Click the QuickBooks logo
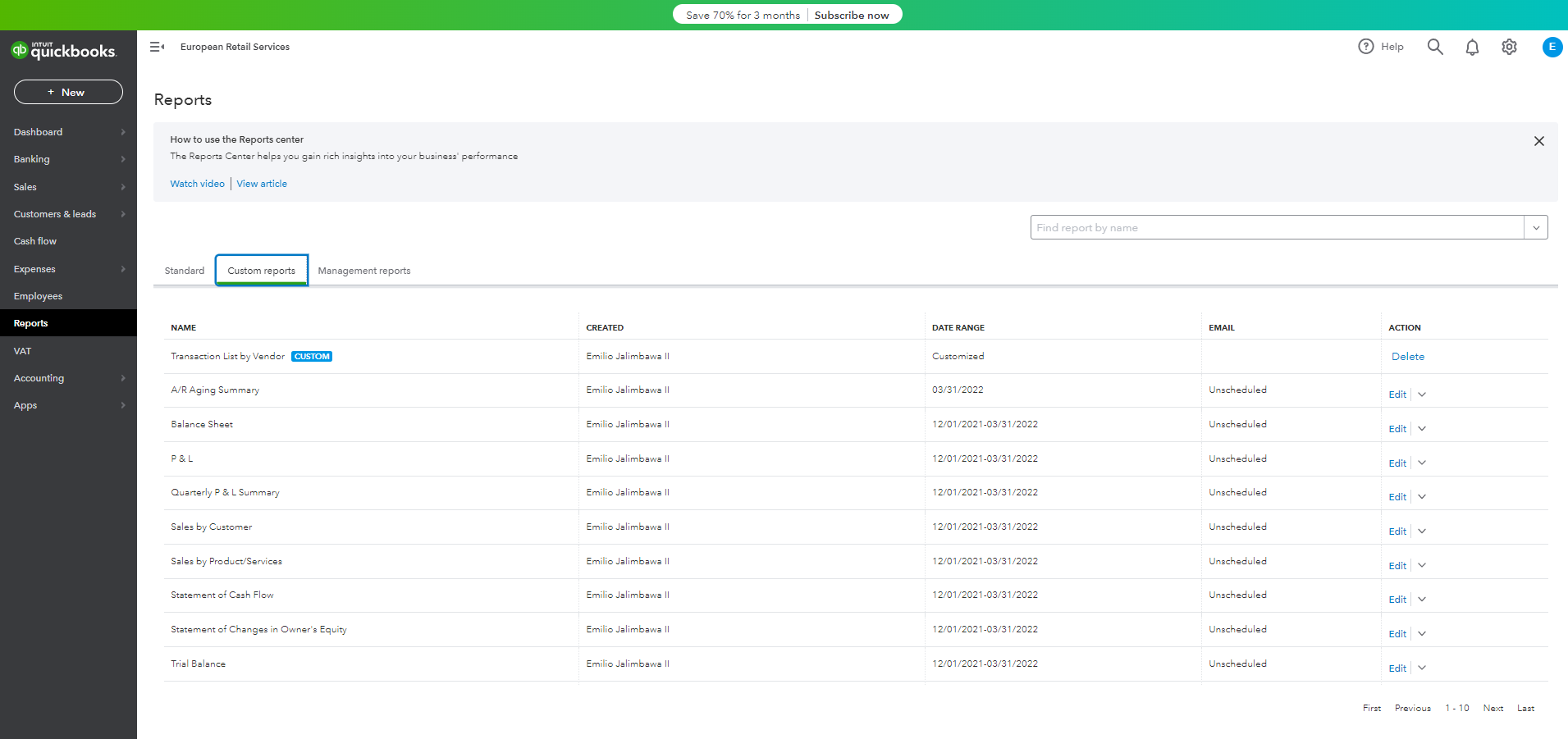Viewport: 1568px width, 739px height. 63,51
